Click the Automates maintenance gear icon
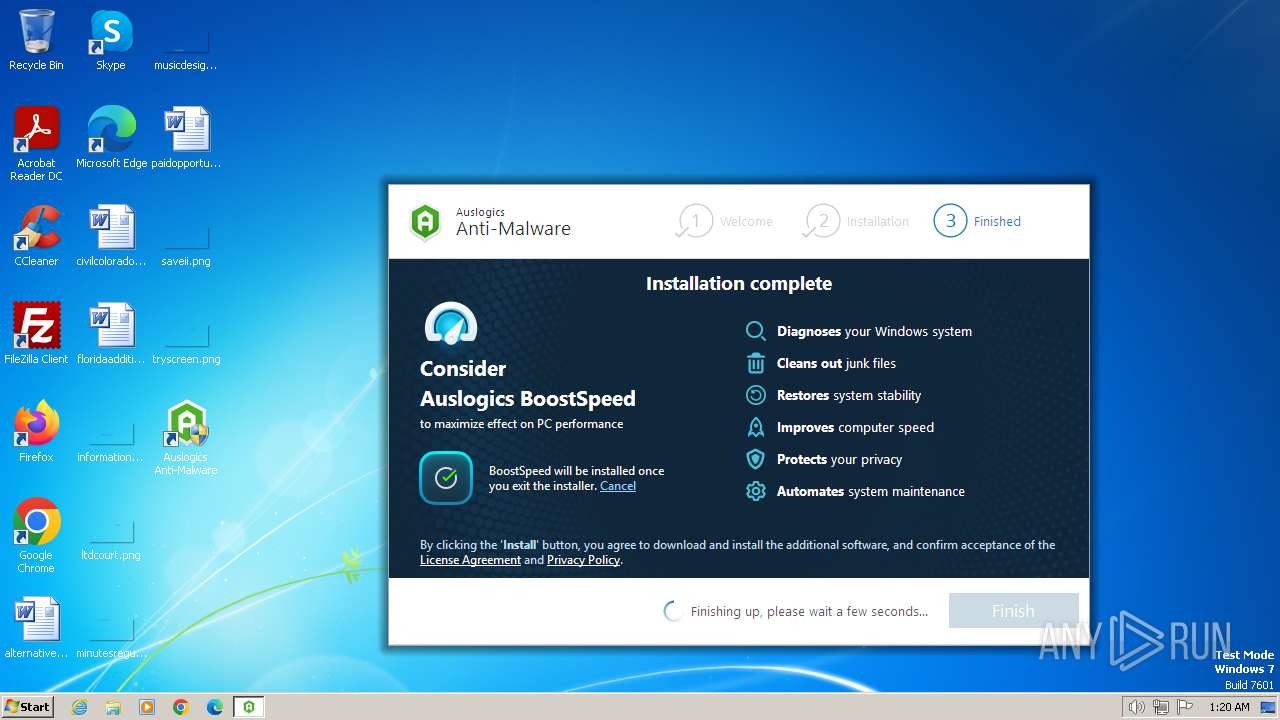The height and width of the screenshot is (720, 1280). coord(756,491)
